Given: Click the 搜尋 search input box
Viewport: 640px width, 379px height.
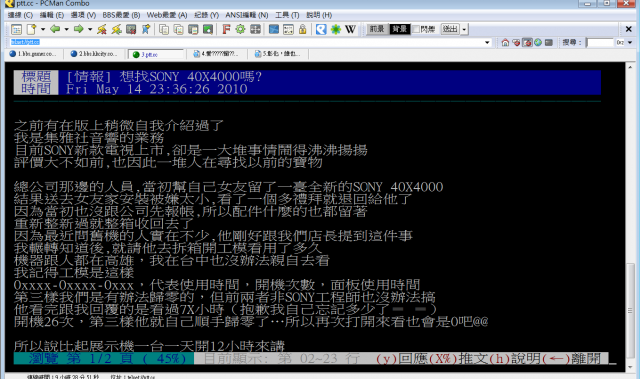Looking at the screenshot, I should coord(600,42).
